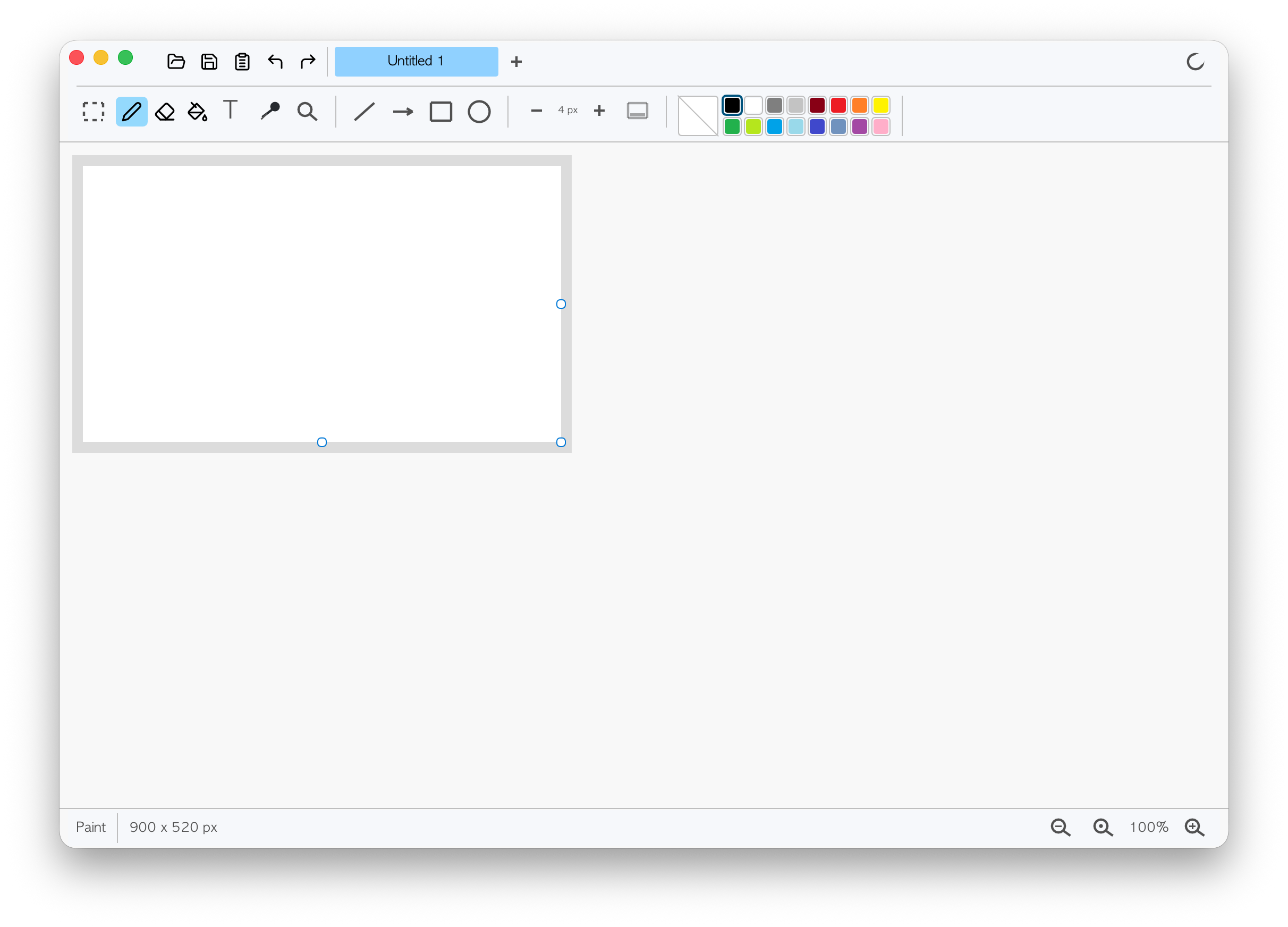Select the Ellipse shape tool
This screenshot has height=927, width=1288.
pyautogui.click(x=479, y=111)
